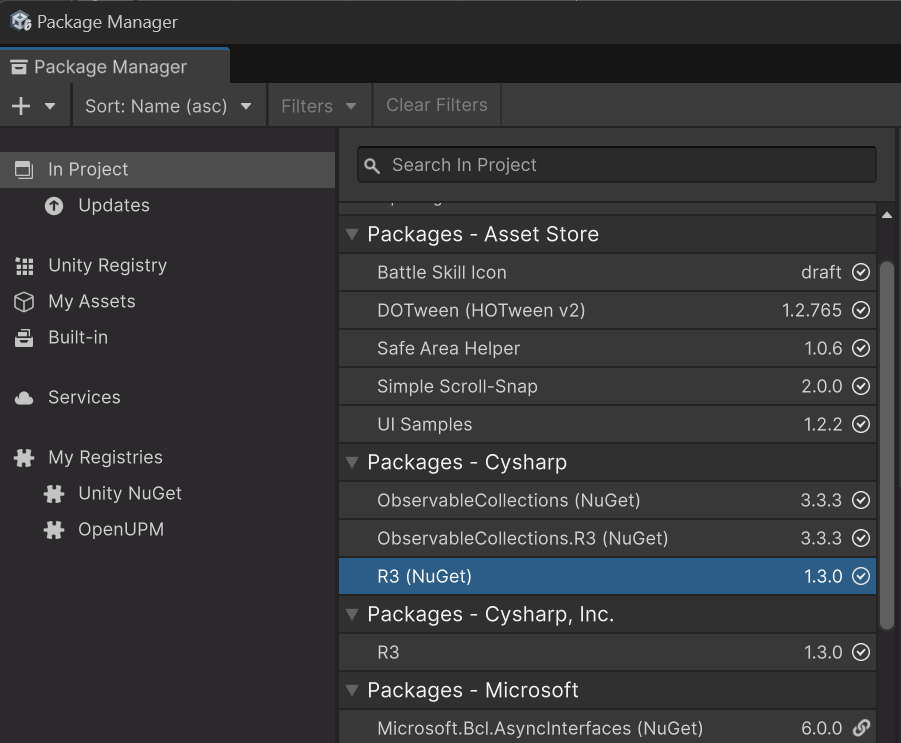901x743 pixels.
Task: Click the plus add package icon
Action: [x=21, y=106]
